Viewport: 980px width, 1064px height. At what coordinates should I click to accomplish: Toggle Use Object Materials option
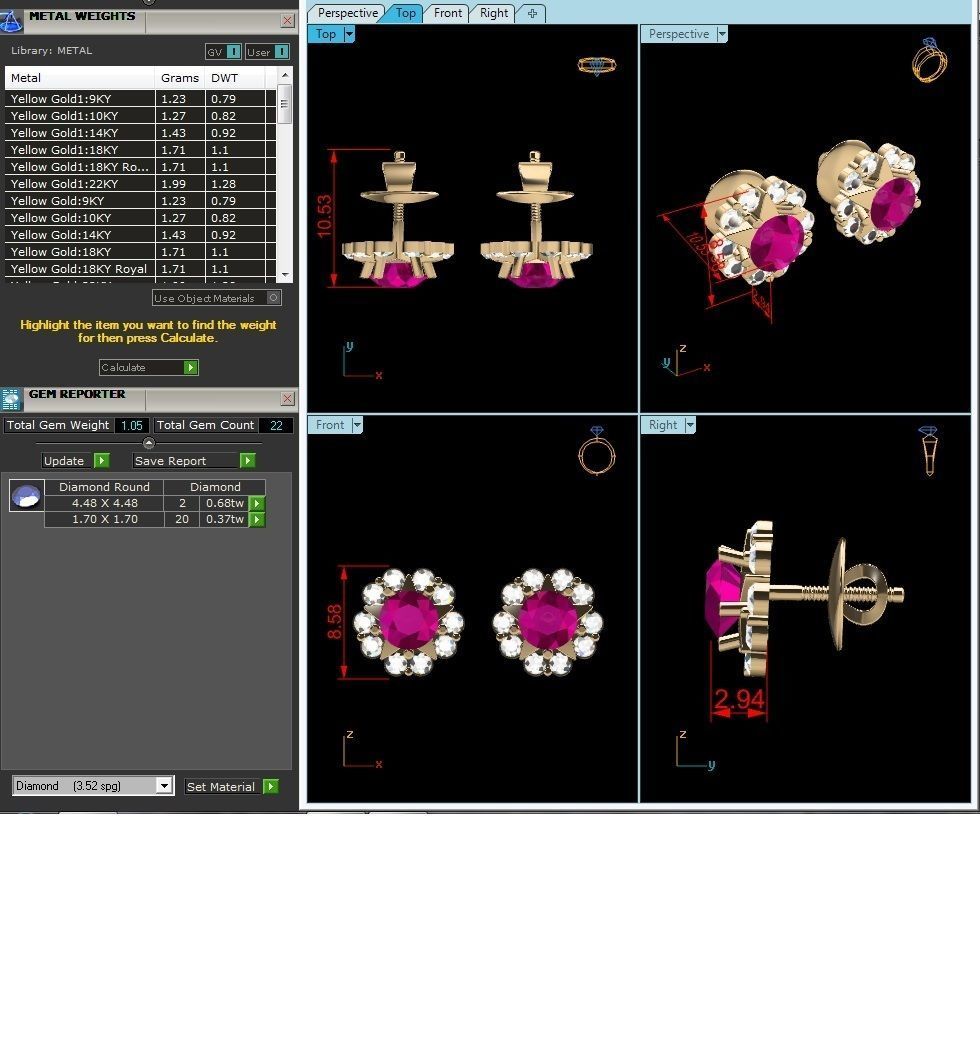click(216, 298)
